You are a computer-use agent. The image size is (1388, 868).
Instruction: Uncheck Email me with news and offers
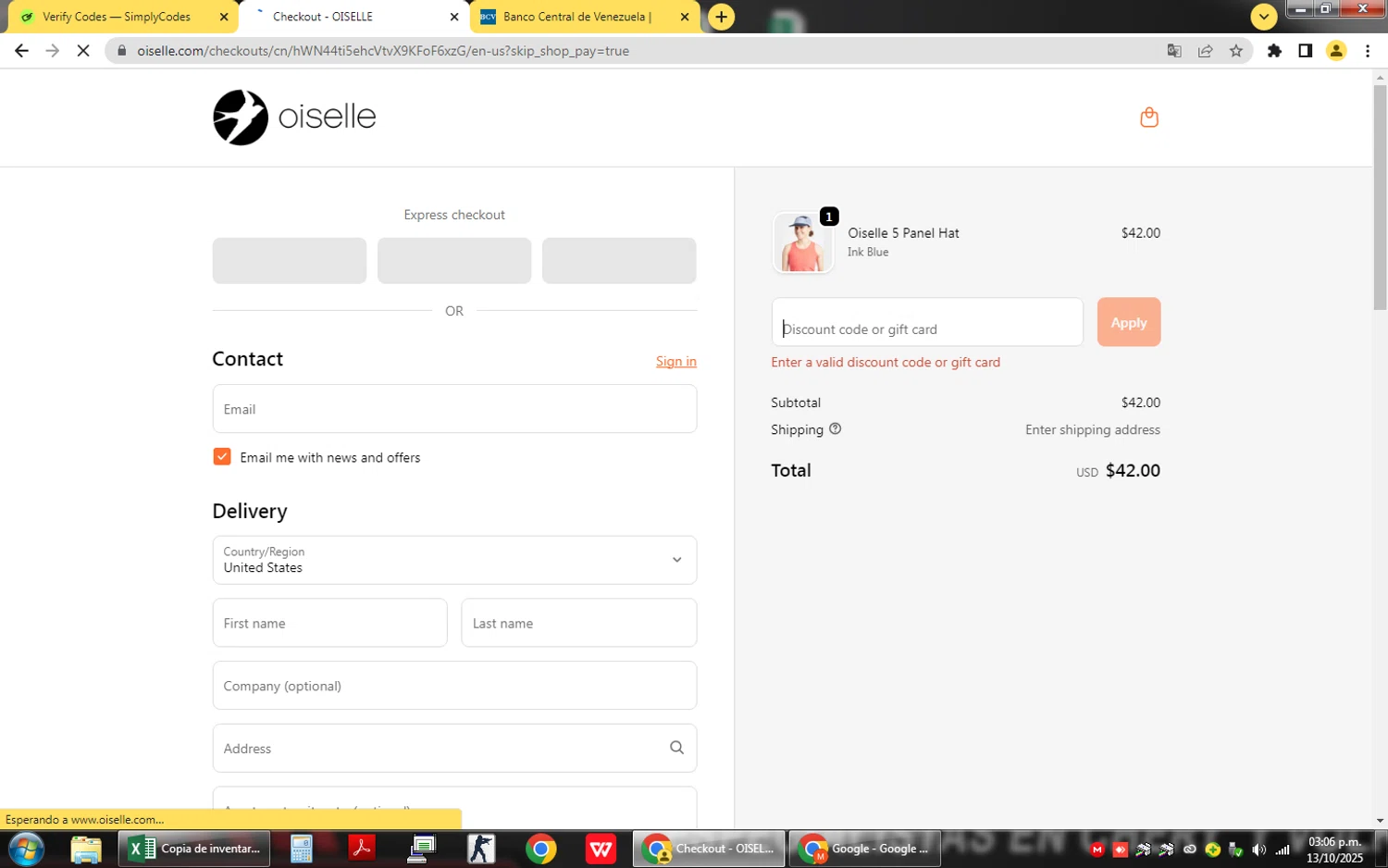tap(222, 456)
